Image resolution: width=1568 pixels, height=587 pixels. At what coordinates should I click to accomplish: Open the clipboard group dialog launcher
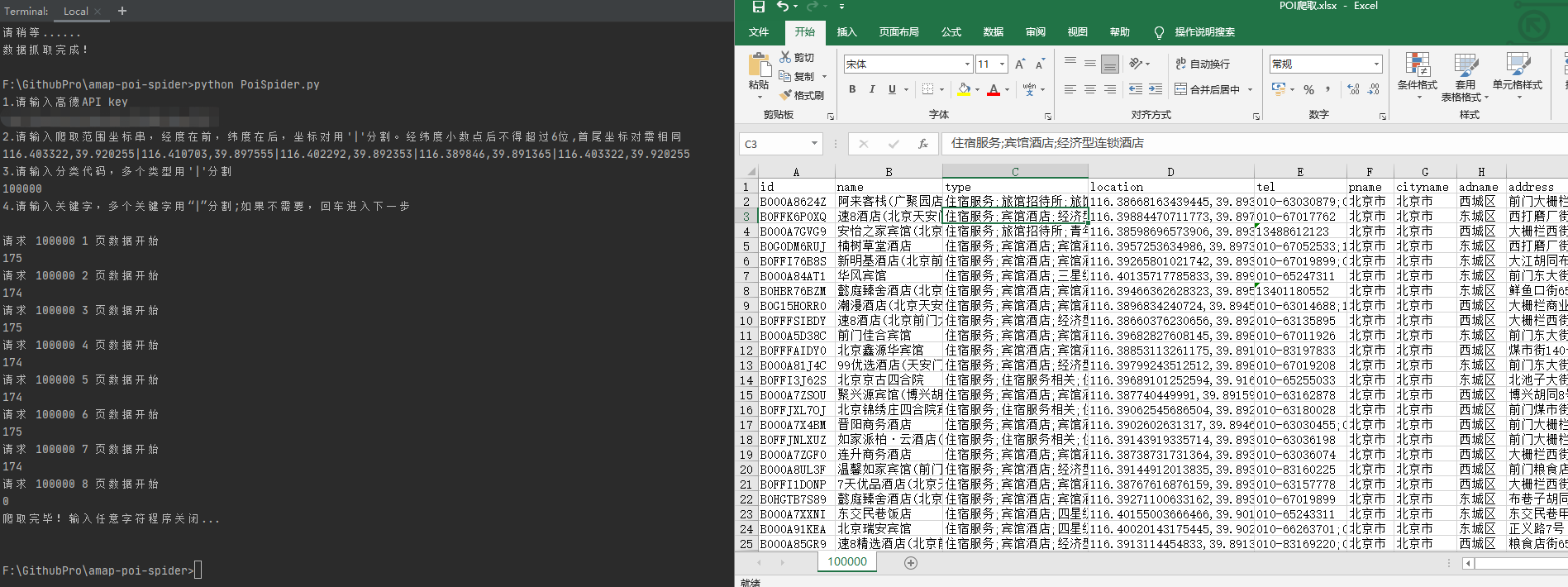point(831,116)
